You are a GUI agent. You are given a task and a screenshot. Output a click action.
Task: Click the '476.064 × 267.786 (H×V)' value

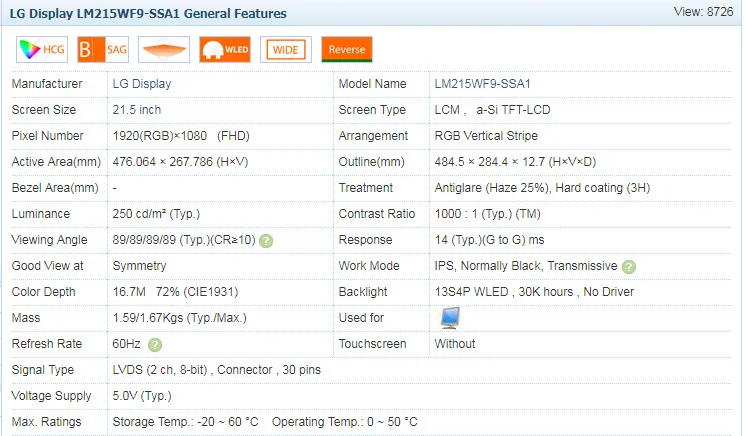pos(180,162)
